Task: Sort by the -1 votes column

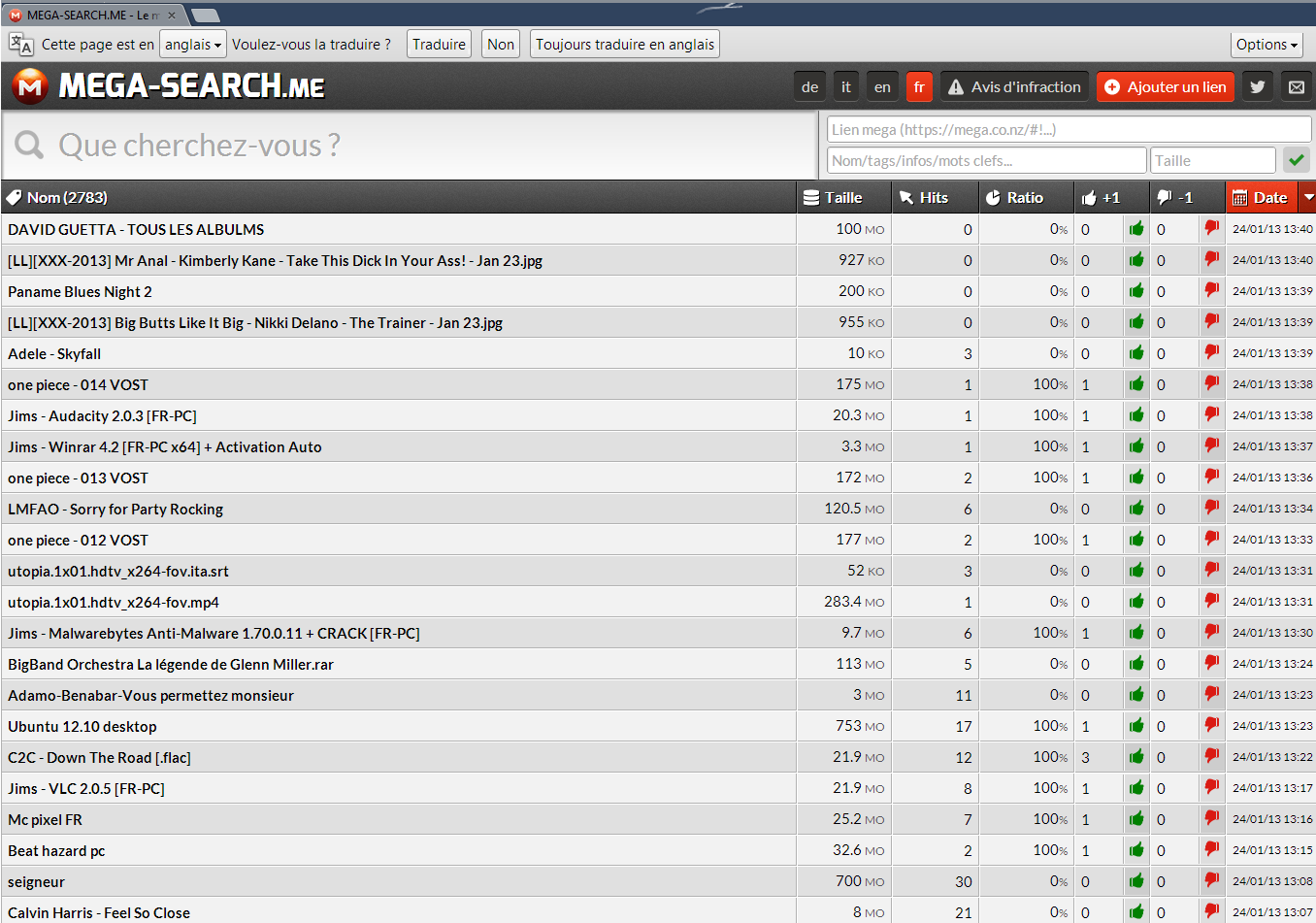Action: pos(1186,197)
